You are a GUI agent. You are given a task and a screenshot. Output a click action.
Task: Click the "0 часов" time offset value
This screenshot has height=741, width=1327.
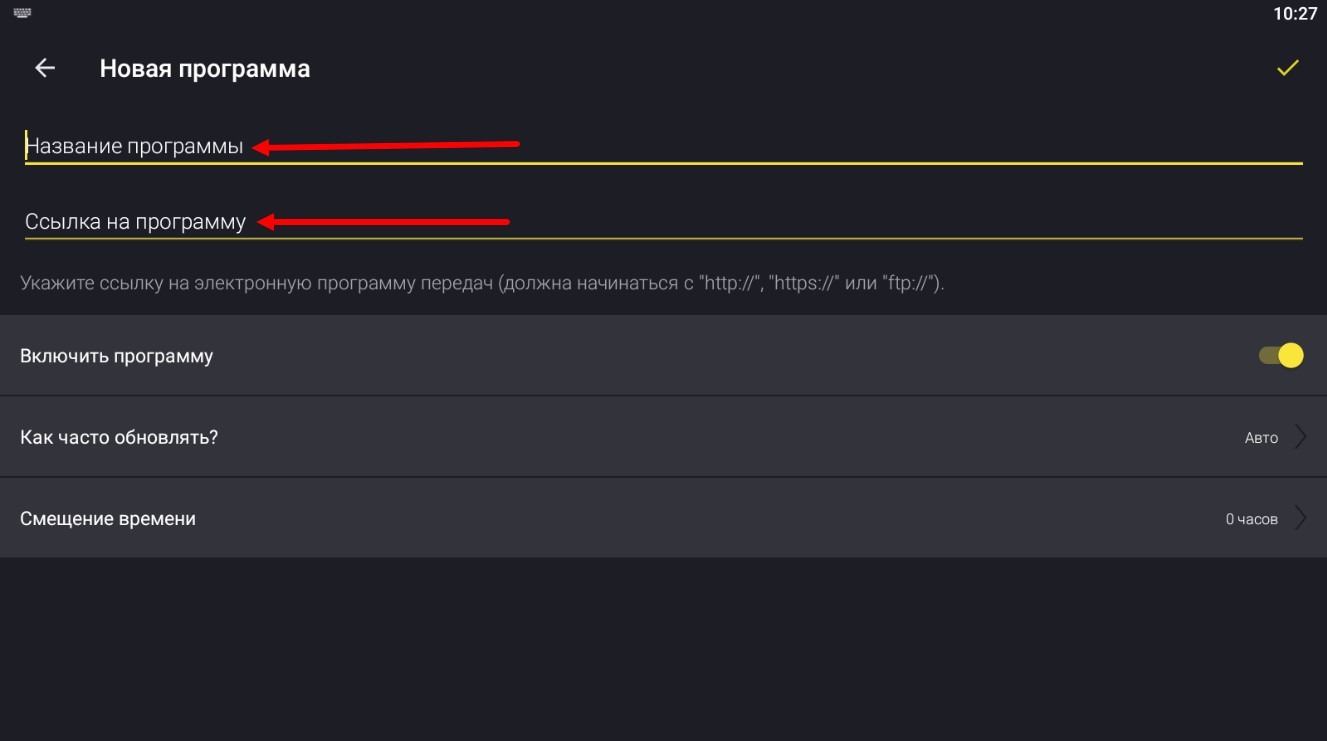tap(1251, 519)
